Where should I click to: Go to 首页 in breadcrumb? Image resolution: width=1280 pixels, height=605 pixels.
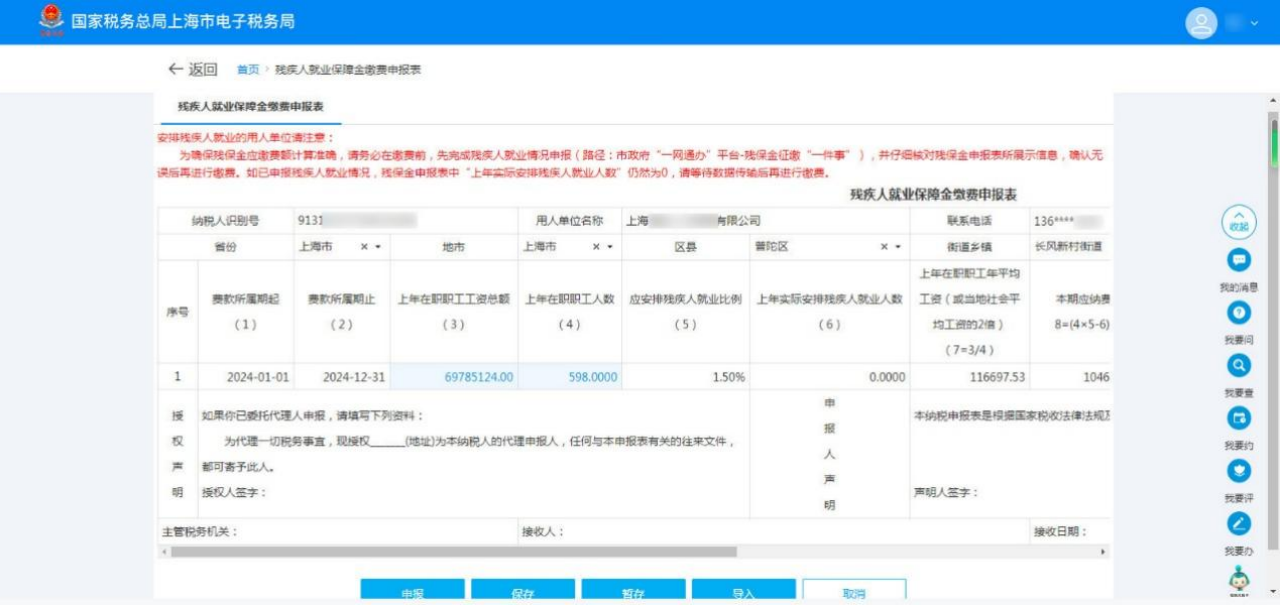(x=247, y=70)
